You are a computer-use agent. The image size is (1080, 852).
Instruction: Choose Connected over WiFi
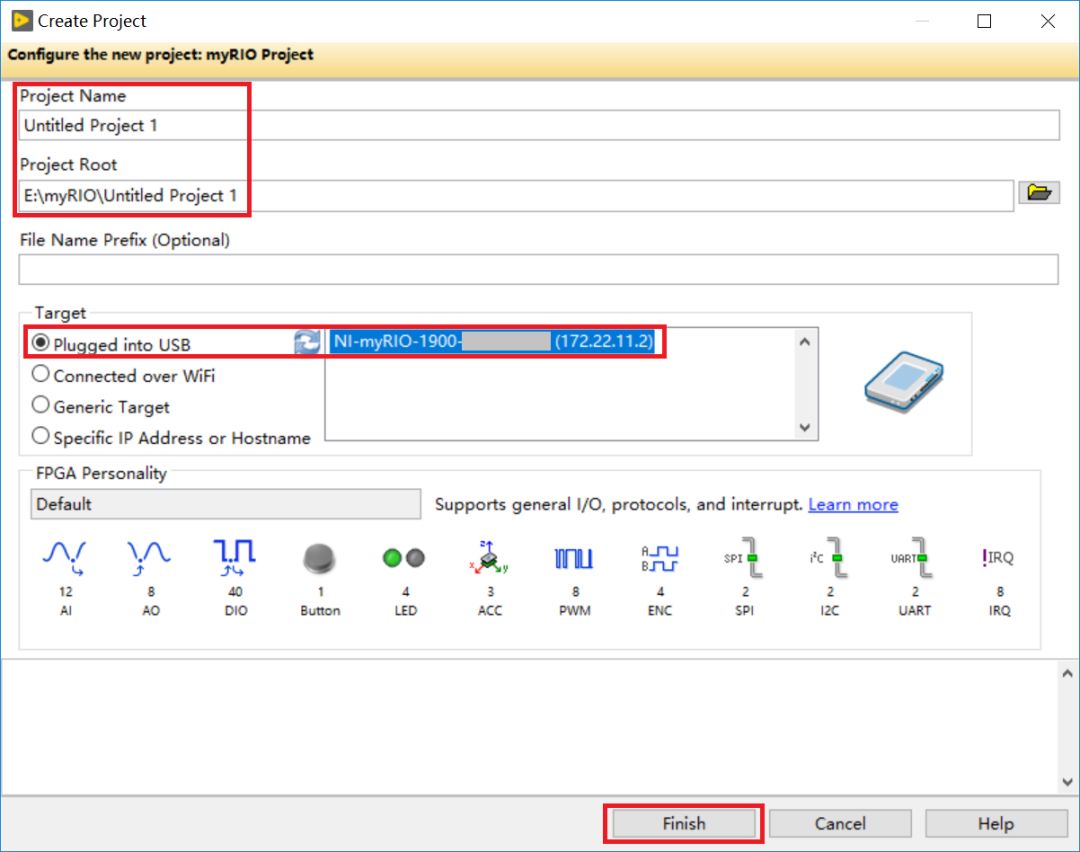point(39,375)
